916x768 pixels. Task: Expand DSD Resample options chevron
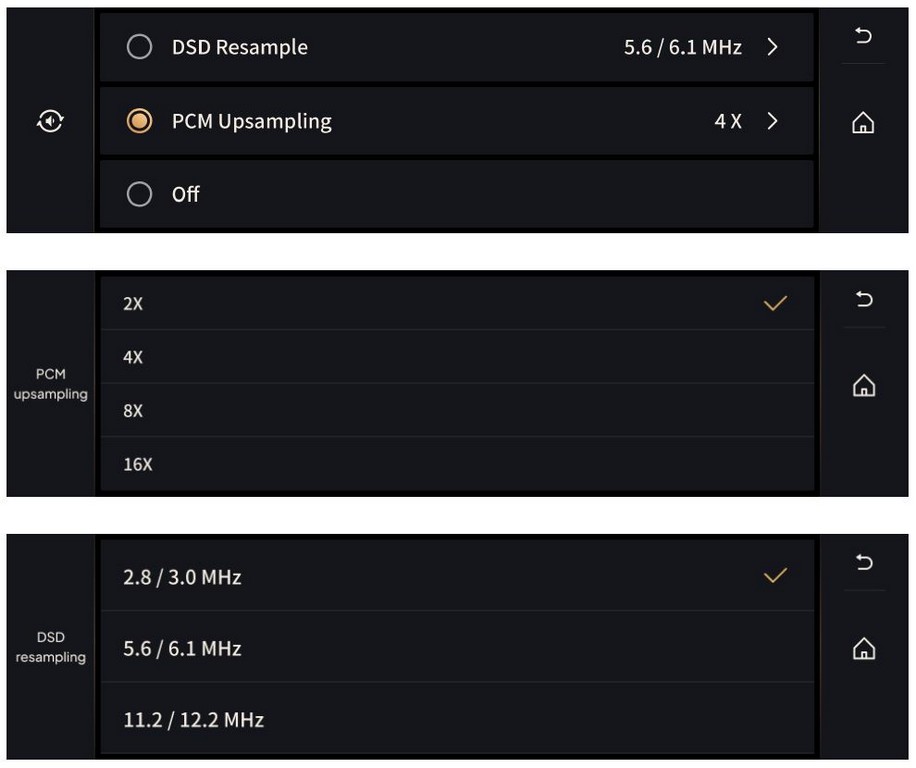click(x=772, y=47)
